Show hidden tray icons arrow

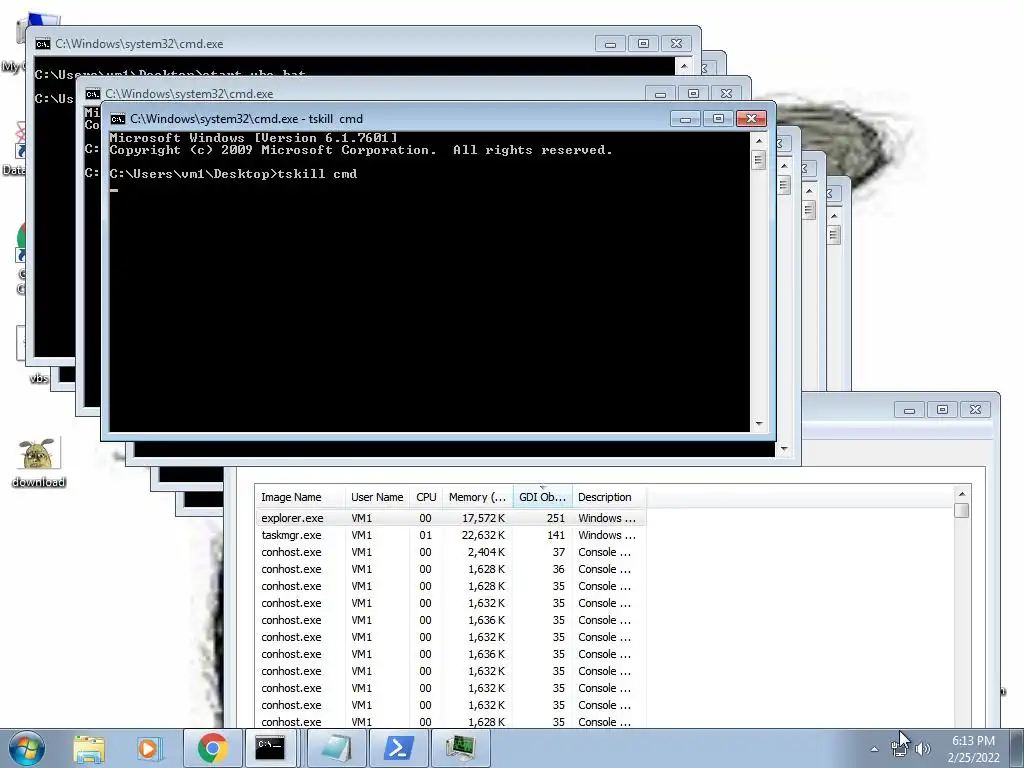[874, 749]
